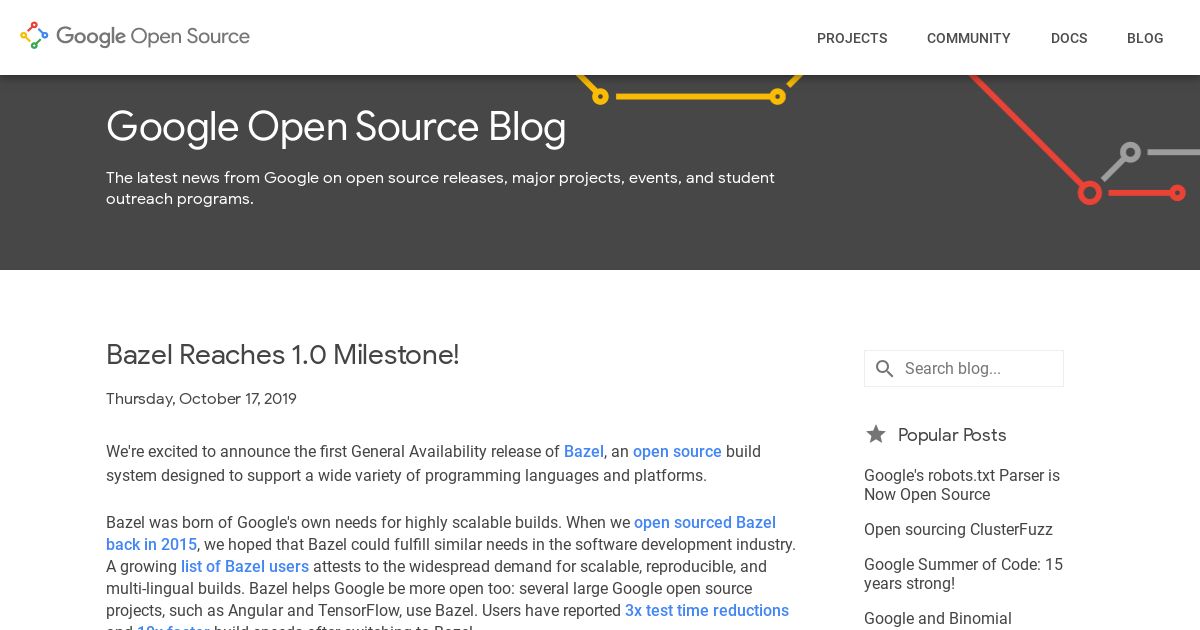Select BLOG in the top navigation
This screenshot has height=630, width=1200.
click(x=1145, y=38)
